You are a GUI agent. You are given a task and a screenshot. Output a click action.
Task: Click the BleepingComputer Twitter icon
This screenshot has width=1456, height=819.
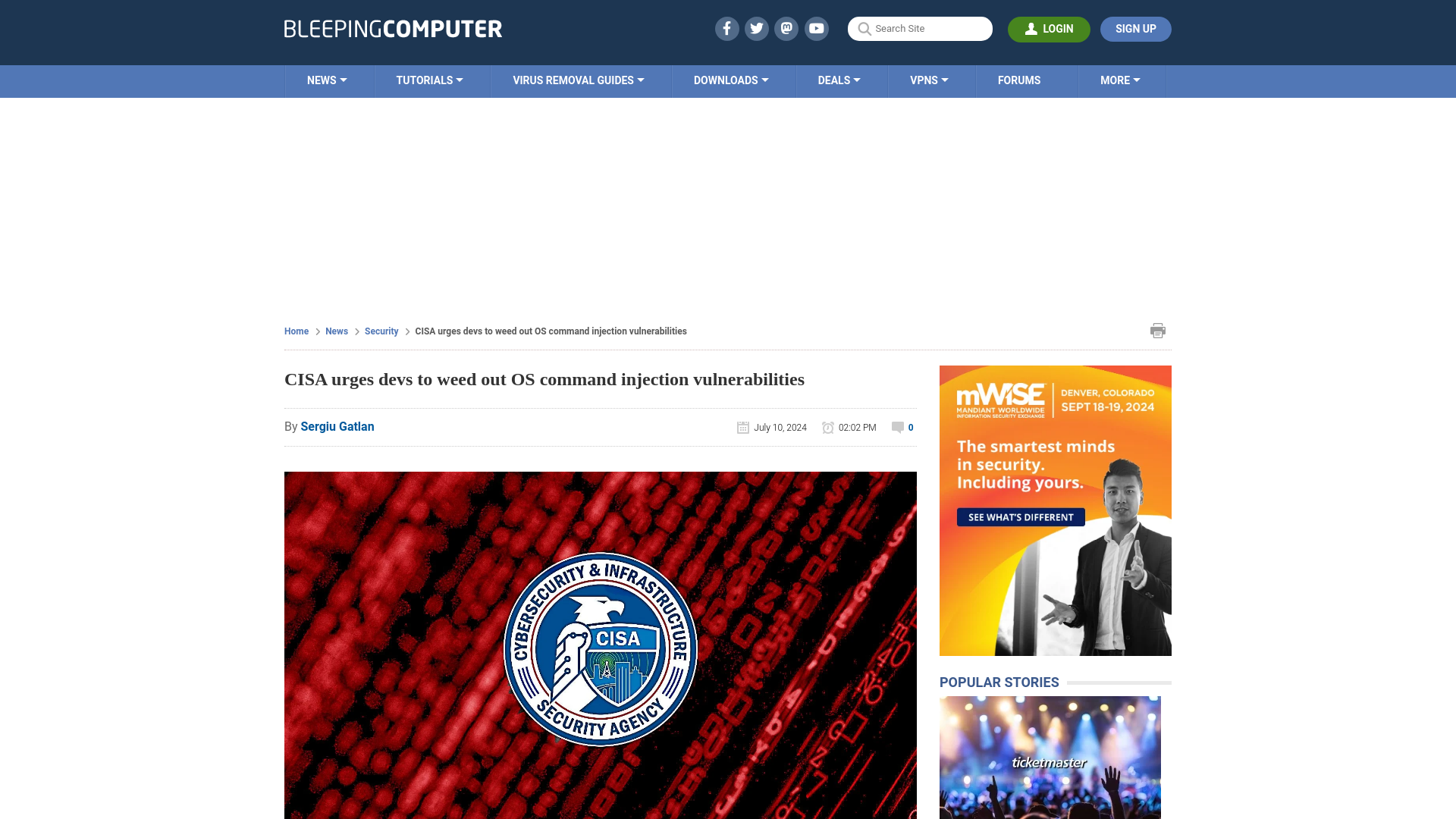click(x=756, y=28)
